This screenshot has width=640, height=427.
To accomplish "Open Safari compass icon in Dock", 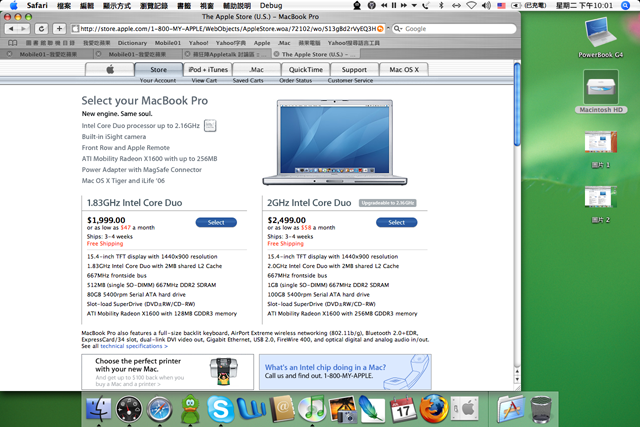I will (160, 409).
